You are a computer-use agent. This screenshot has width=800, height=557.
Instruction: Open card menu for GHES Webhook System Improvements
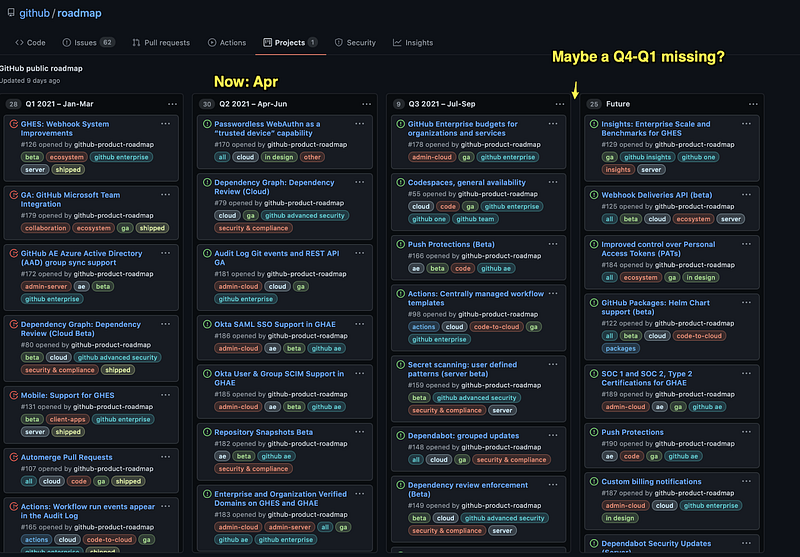(x=165, y=124)
